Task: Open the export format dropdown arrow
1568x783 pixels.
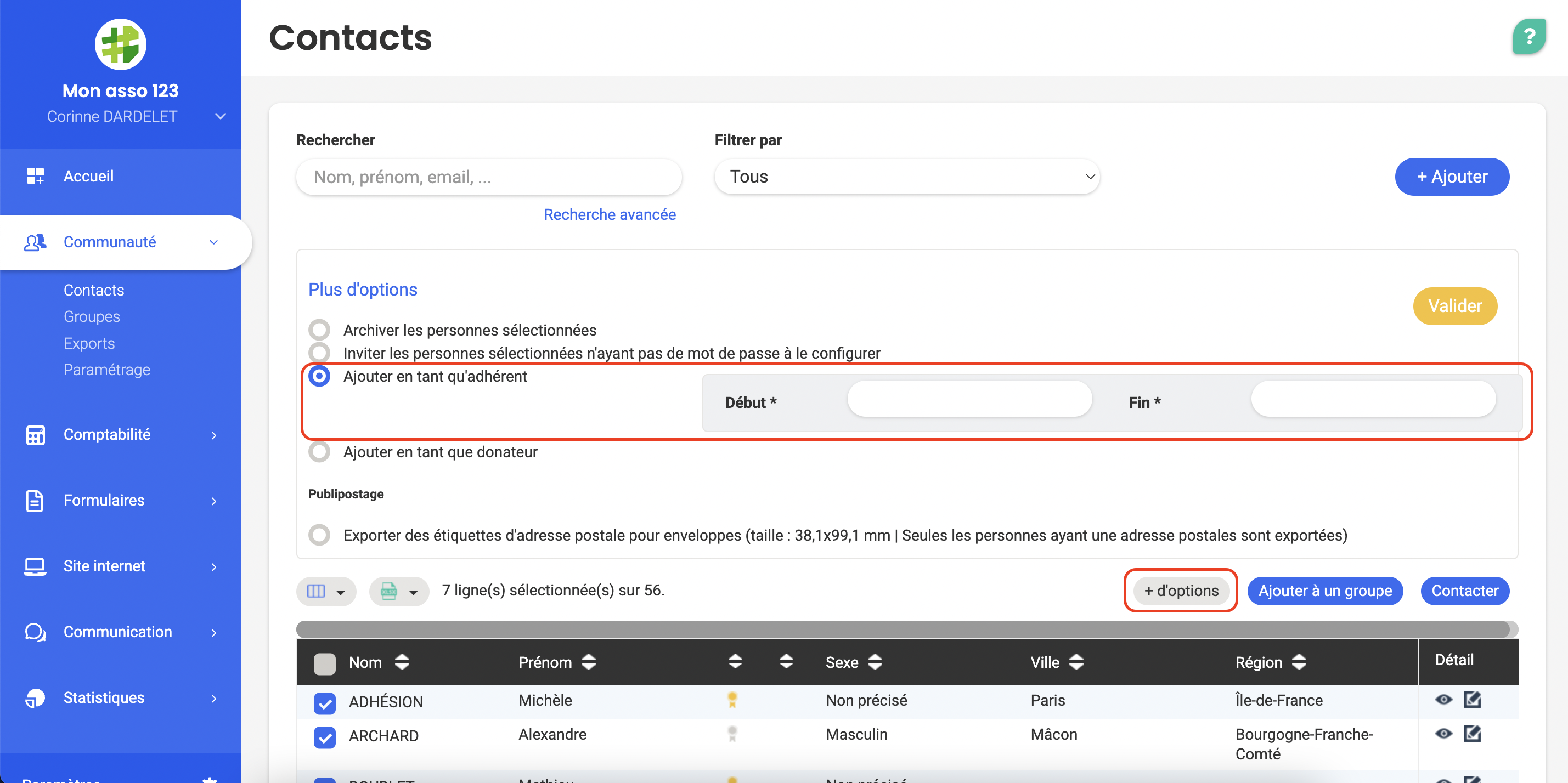Action: pyautogui.click(x=413, y=592)
